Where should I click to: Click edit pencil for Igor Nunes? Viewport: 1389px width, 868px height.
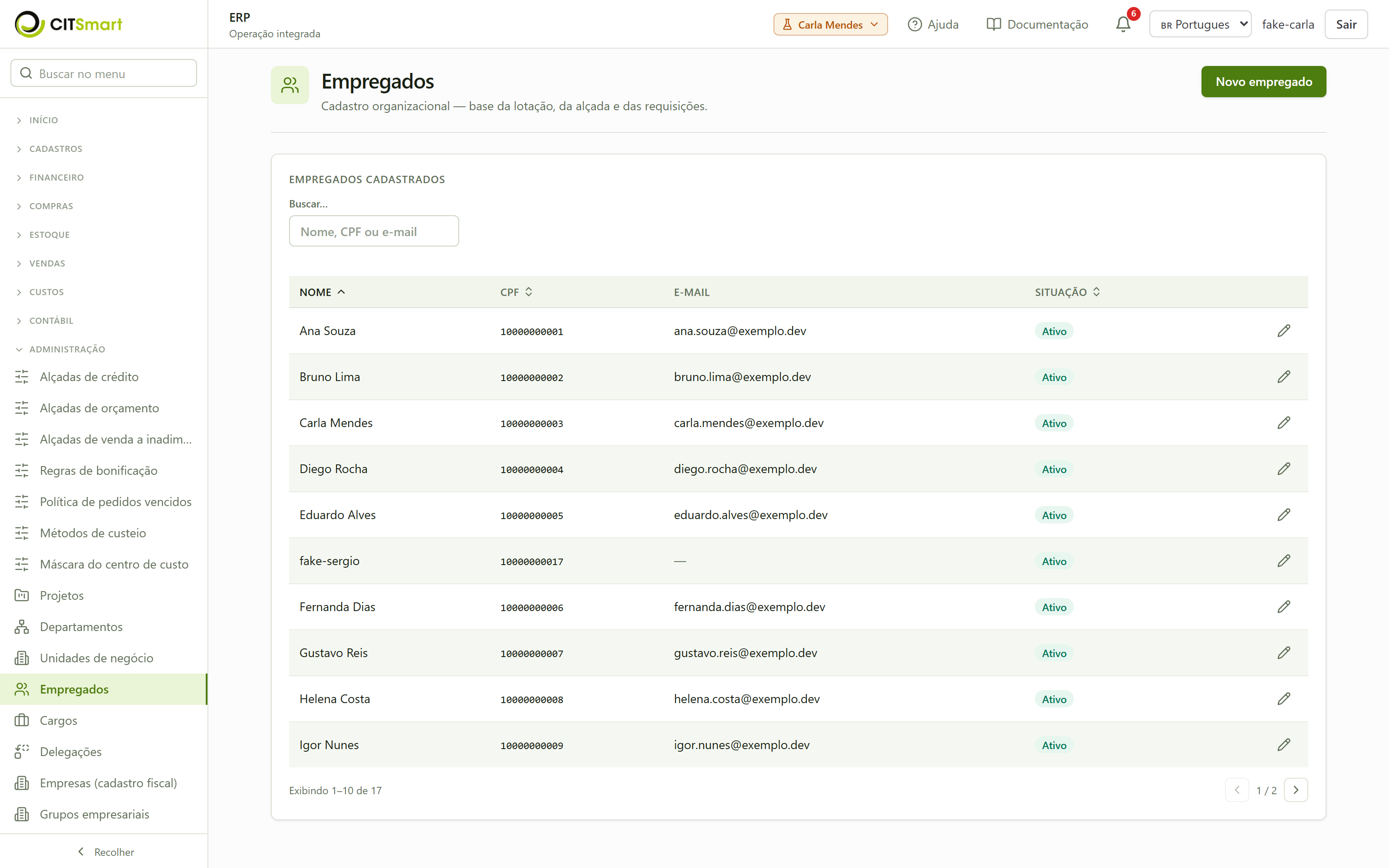coord(1284,745)
